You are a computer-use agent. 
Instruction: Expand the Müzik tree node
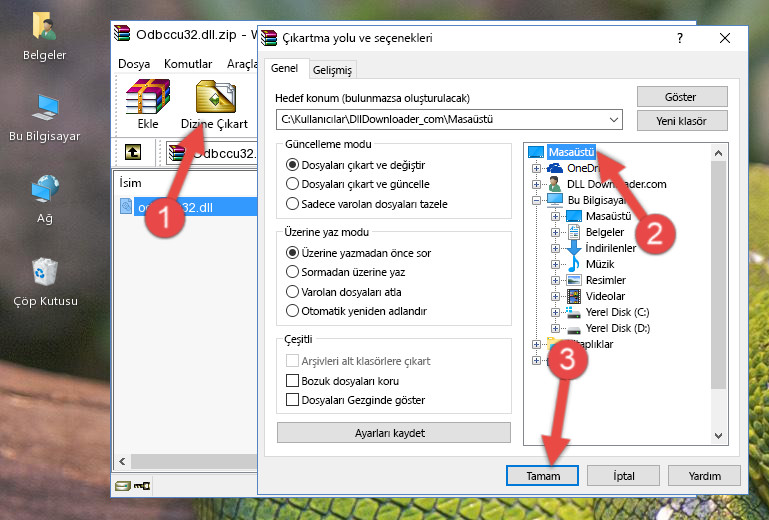(555, 264)
